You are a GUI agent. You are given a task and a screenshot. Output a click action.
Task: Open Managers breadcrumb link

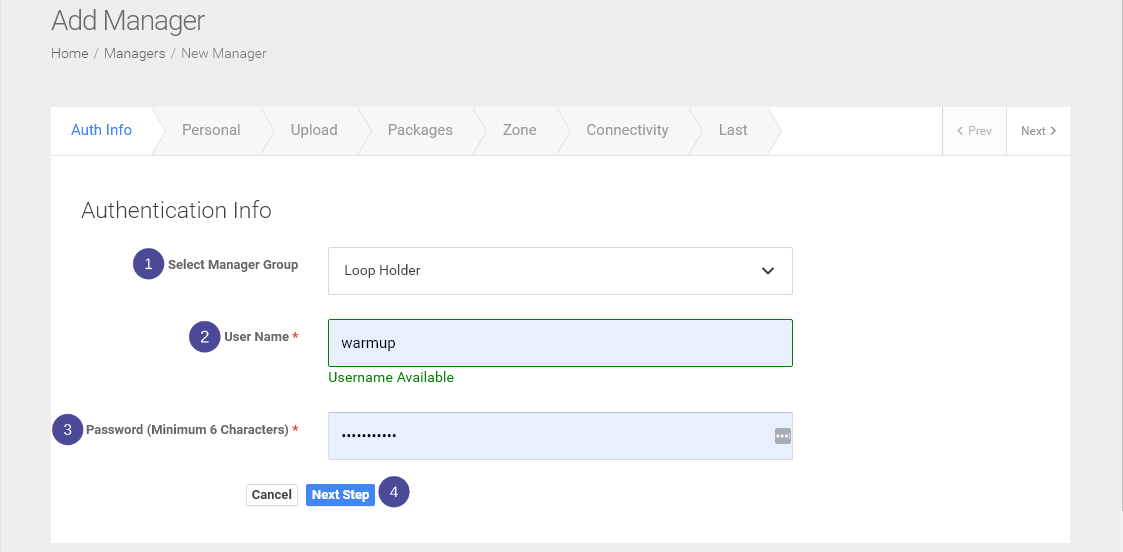135,54
